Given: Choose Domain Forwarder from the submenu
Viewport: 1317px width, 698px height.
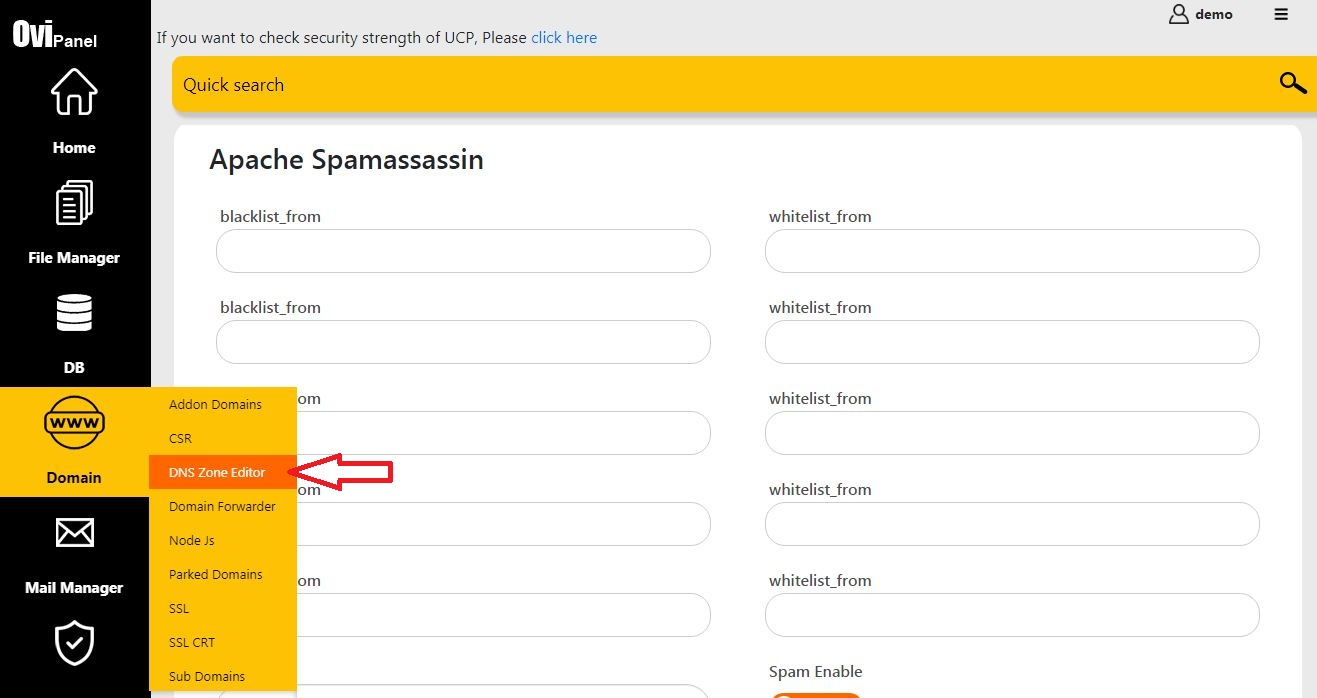Looking at the screenshot, I should 221,506.
